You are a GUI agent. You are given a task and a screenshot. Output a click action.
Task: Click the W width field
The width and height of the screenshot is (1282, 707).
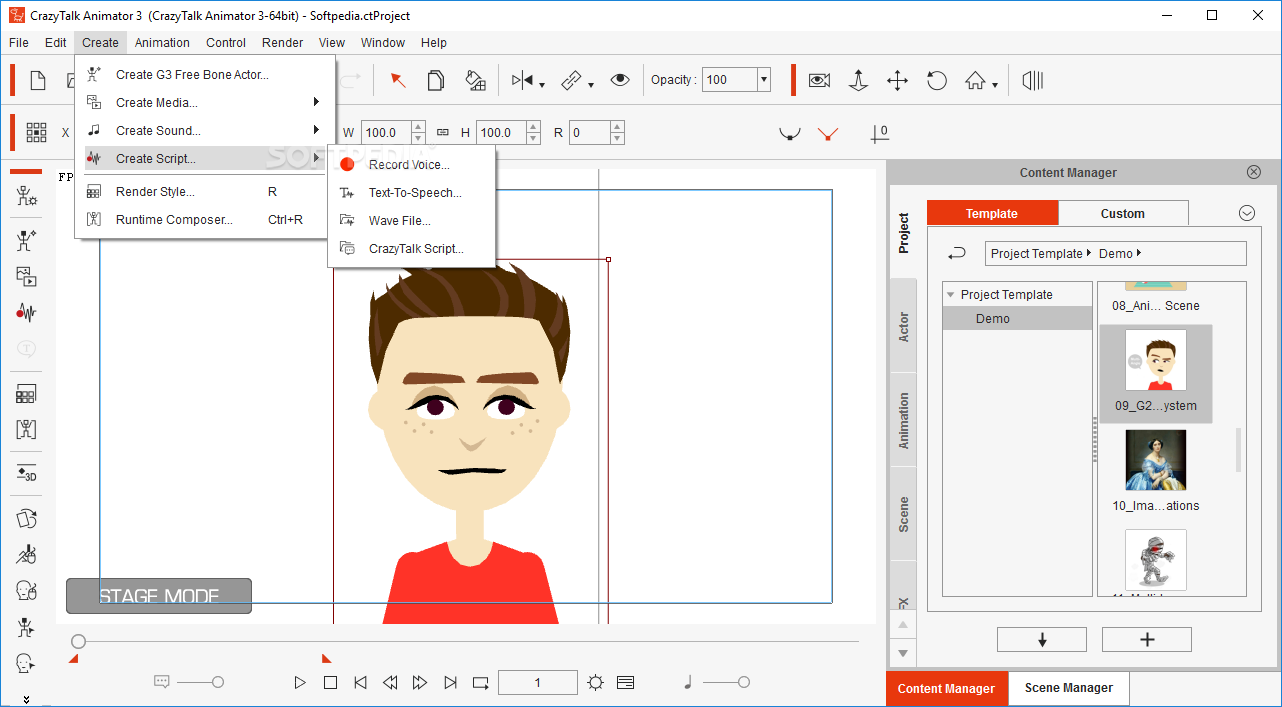coord(384,132)
